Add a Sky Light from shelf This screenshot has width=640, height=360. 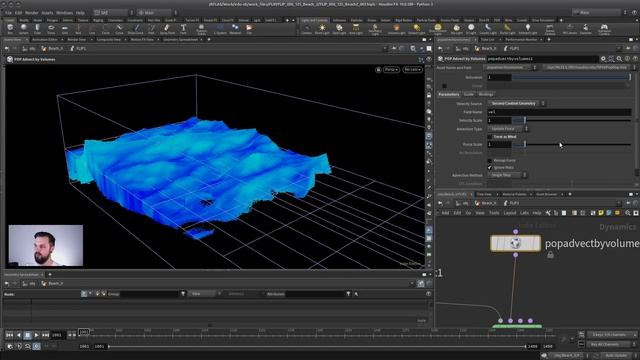click(x=456, y=29)
